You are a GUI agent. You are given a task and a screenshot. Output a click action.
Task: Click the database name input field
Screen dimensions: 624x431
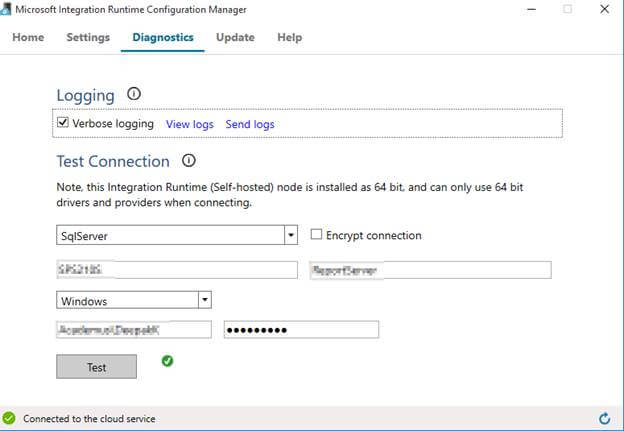click(431, 270)
